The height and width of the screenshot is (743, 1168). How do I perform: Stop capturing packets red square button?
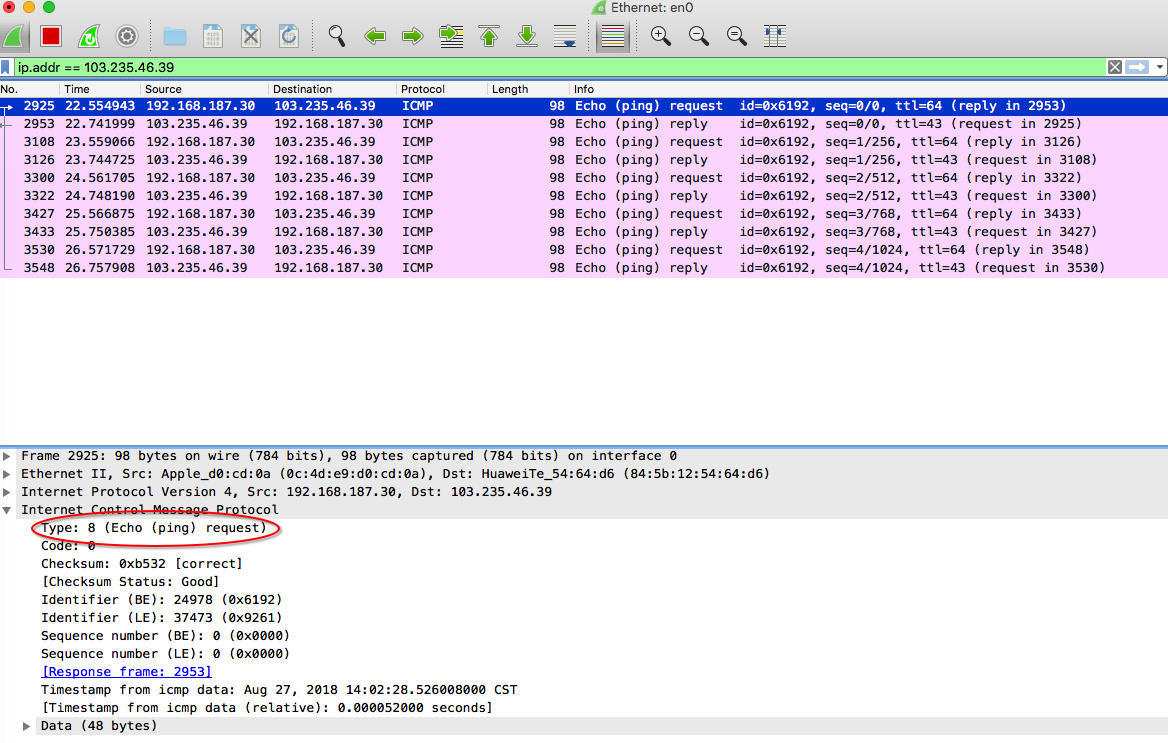pyautogui.click(x=51, y=36)
